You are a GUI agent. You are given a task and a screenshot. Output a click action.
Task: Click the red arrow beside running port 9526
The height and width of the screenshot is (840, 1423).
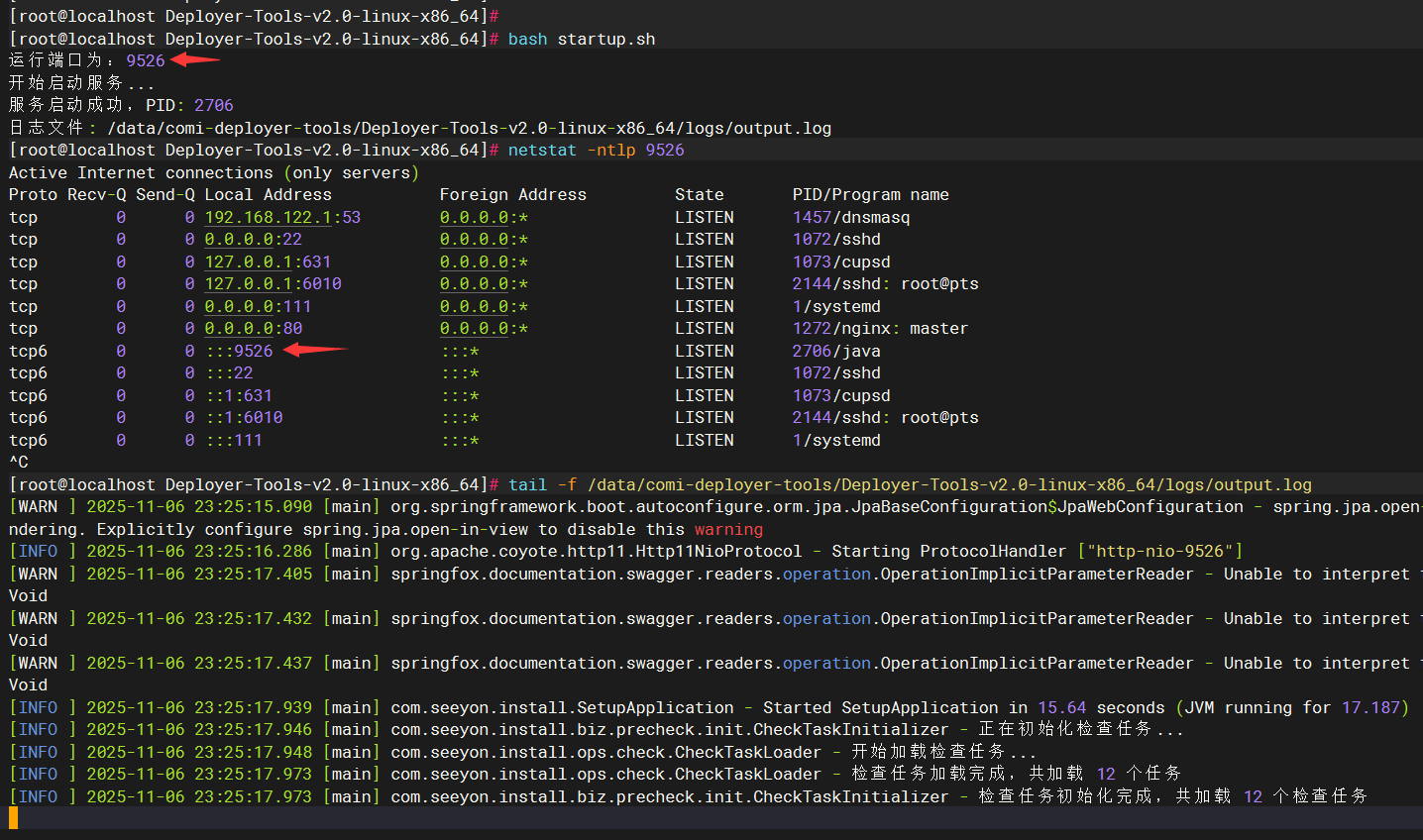(194, 60)
